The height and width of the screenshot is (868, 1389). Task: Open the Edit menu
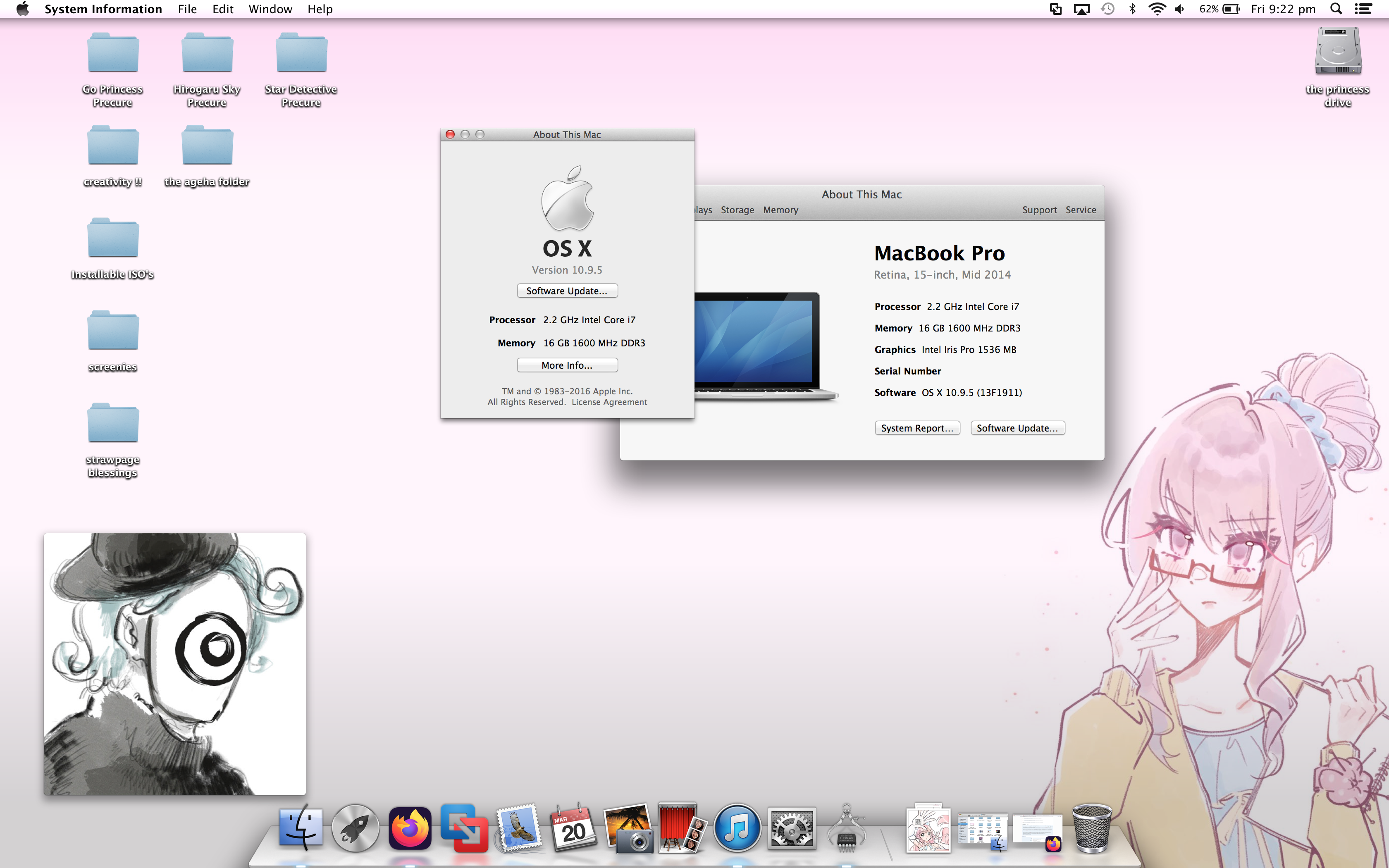click(x=223, y=9)
